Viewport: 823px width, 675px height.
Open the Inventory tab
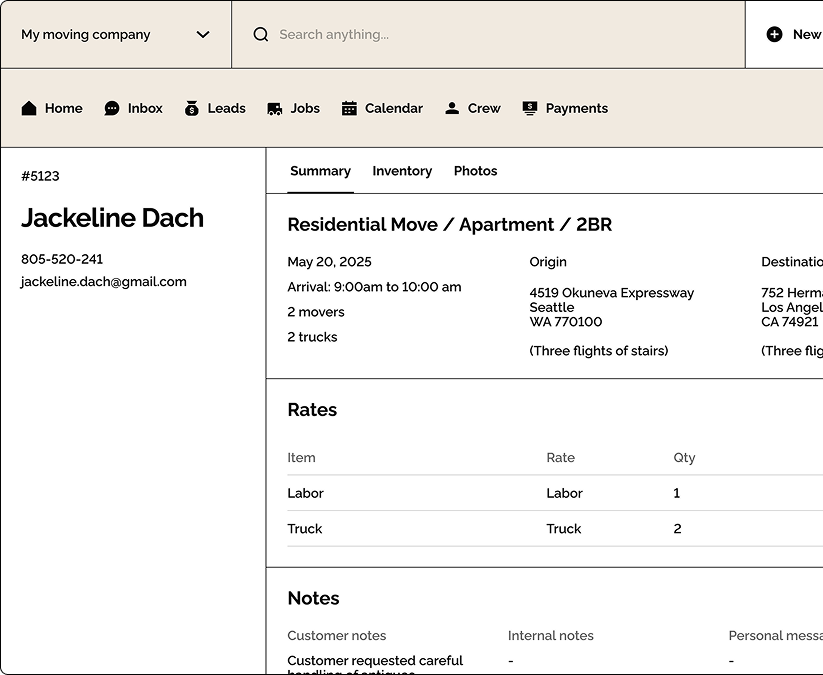coord(402,171)
